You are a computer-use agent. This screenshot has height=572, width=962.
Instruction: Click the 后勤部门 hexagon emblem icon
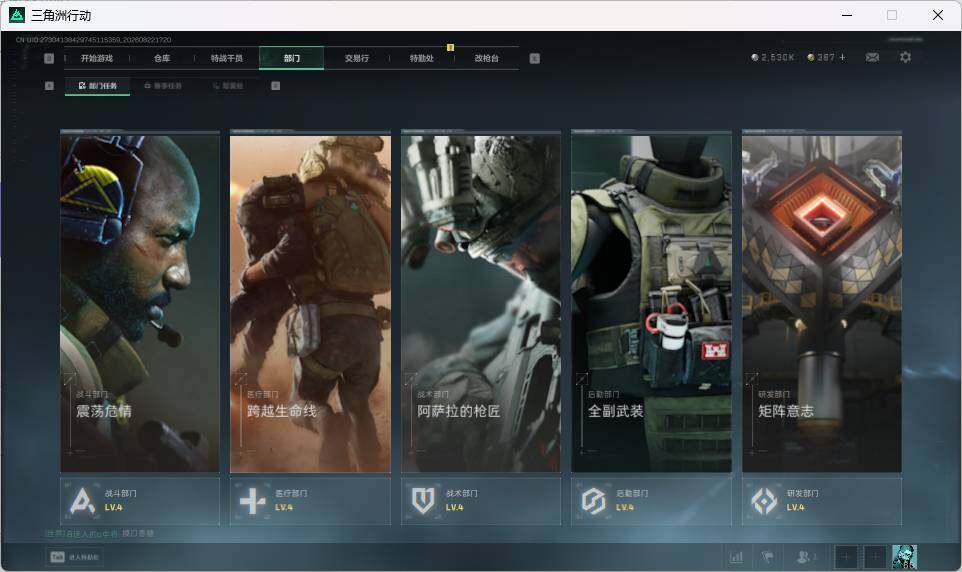point(593,501)
